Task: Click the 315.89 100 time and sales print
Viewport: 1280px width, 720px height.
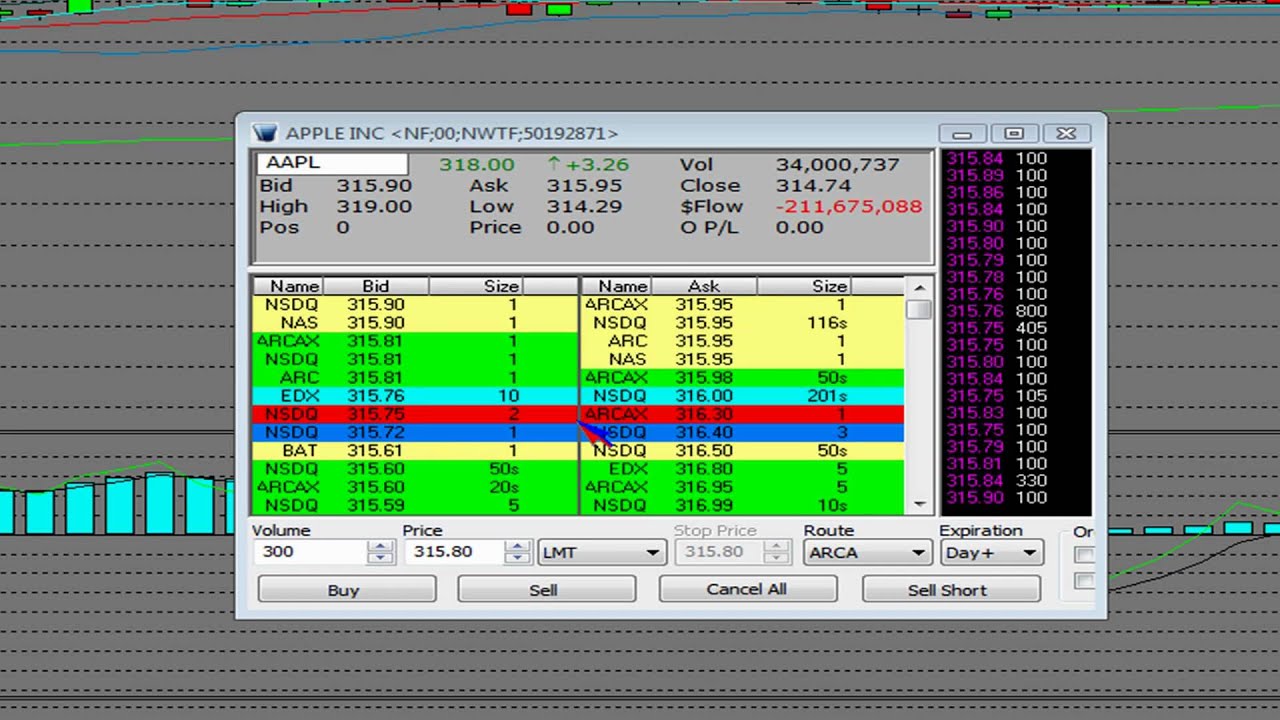Action: coord(997,175)
